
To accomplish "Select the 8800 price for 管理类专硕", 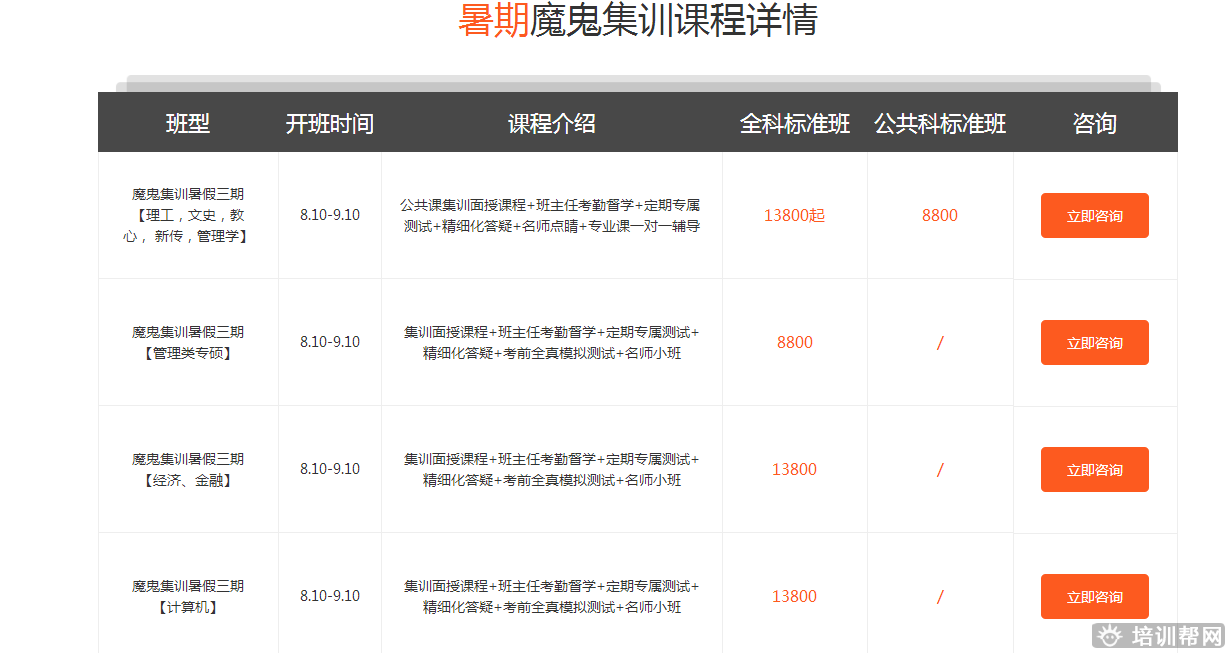I will 794,342.
